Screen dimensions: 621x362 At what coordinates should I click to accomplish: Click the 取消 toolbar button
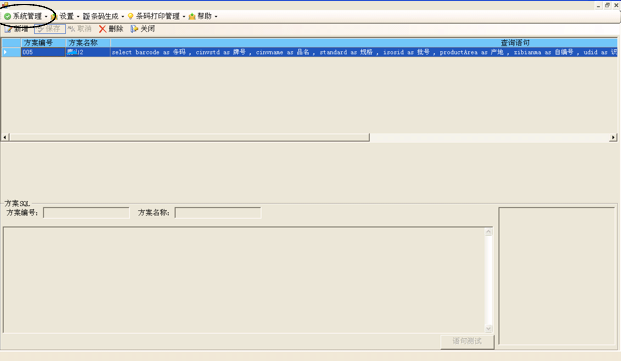[80, 29]
